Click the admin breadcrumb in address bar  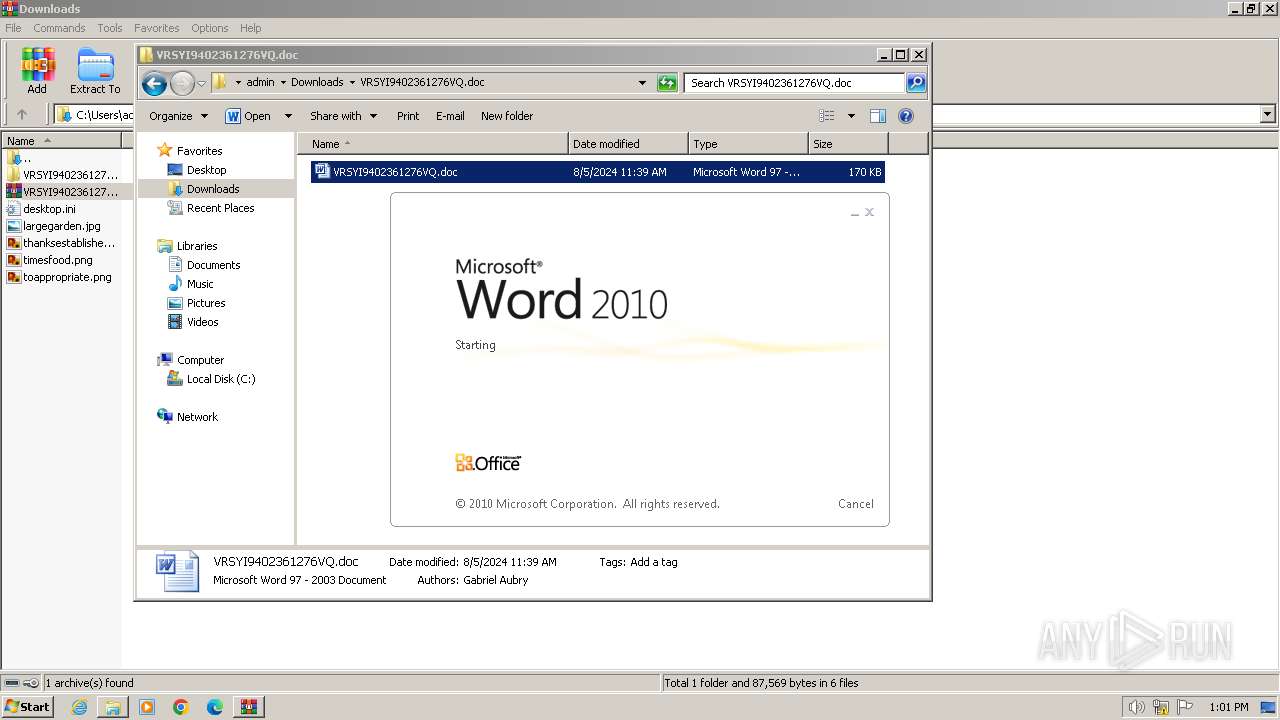pyautogui.click(x=260, y=83)
